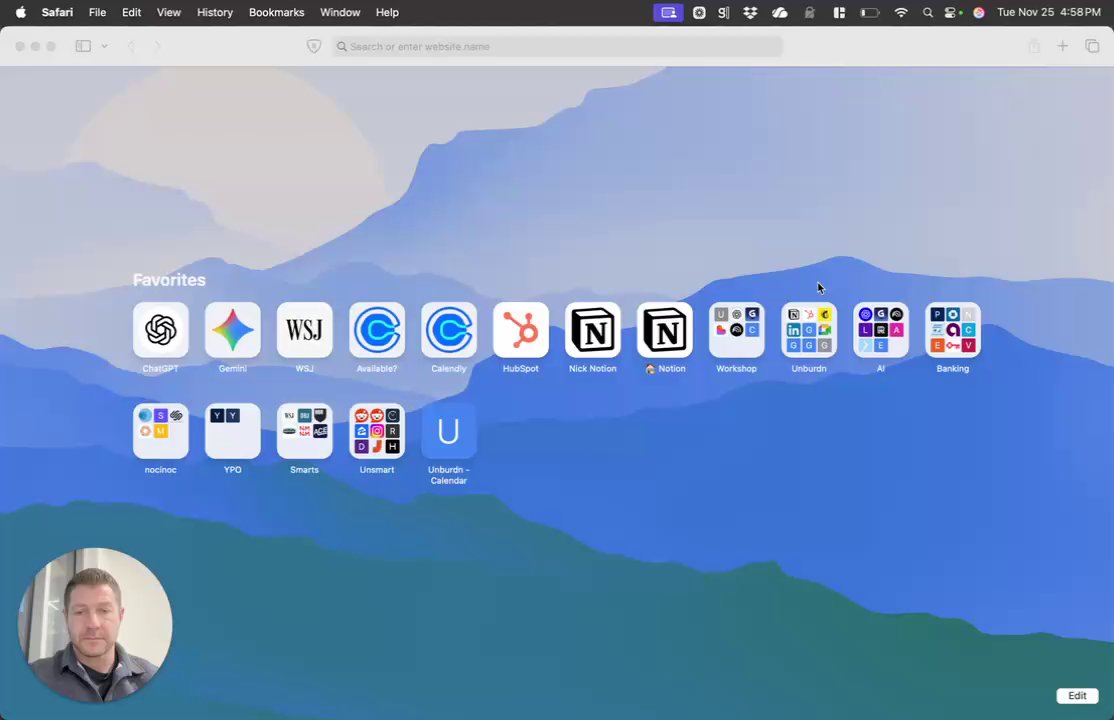Open the nocinoc favorites folder
1114x720 pixels.
[x=161, y=431]
